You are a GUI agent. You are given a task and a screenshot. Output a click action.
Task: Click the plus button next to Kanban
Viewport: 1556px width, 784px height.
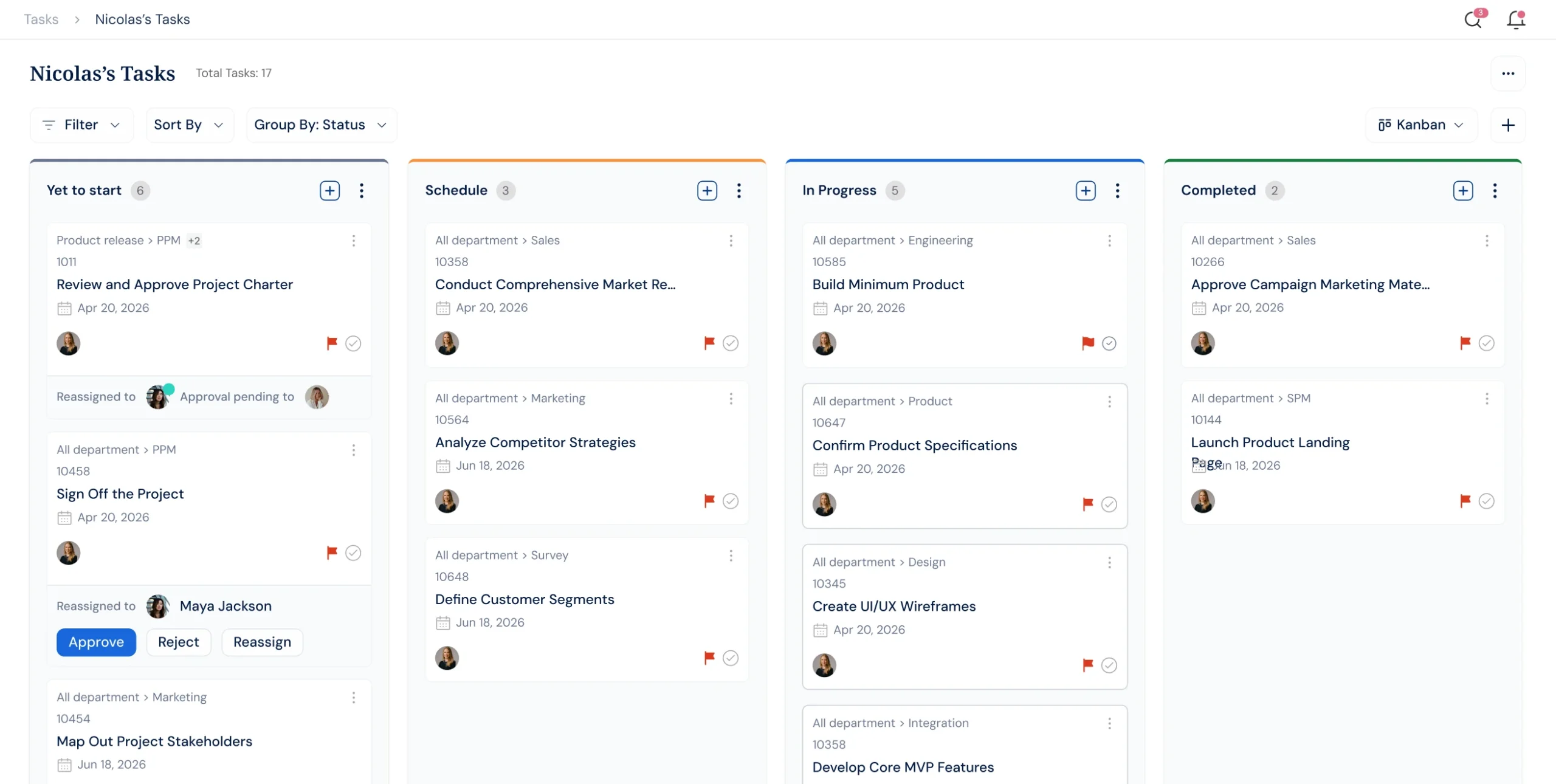[1508, 125]
